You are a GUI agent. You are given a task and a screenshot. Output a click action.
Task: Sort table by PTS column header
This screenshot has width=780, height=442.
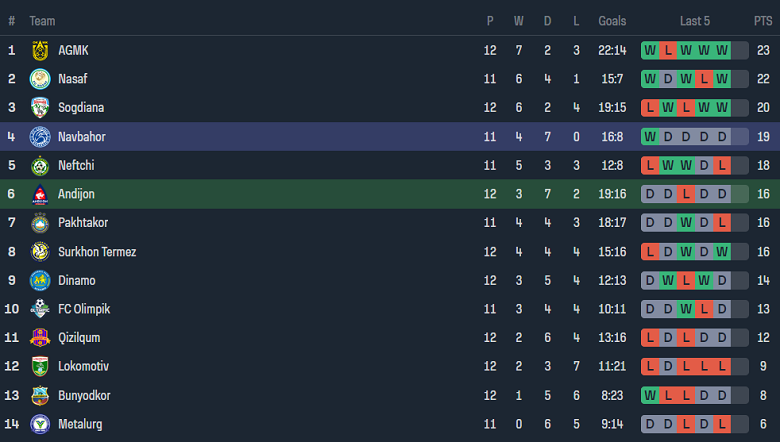pos(762,21)
